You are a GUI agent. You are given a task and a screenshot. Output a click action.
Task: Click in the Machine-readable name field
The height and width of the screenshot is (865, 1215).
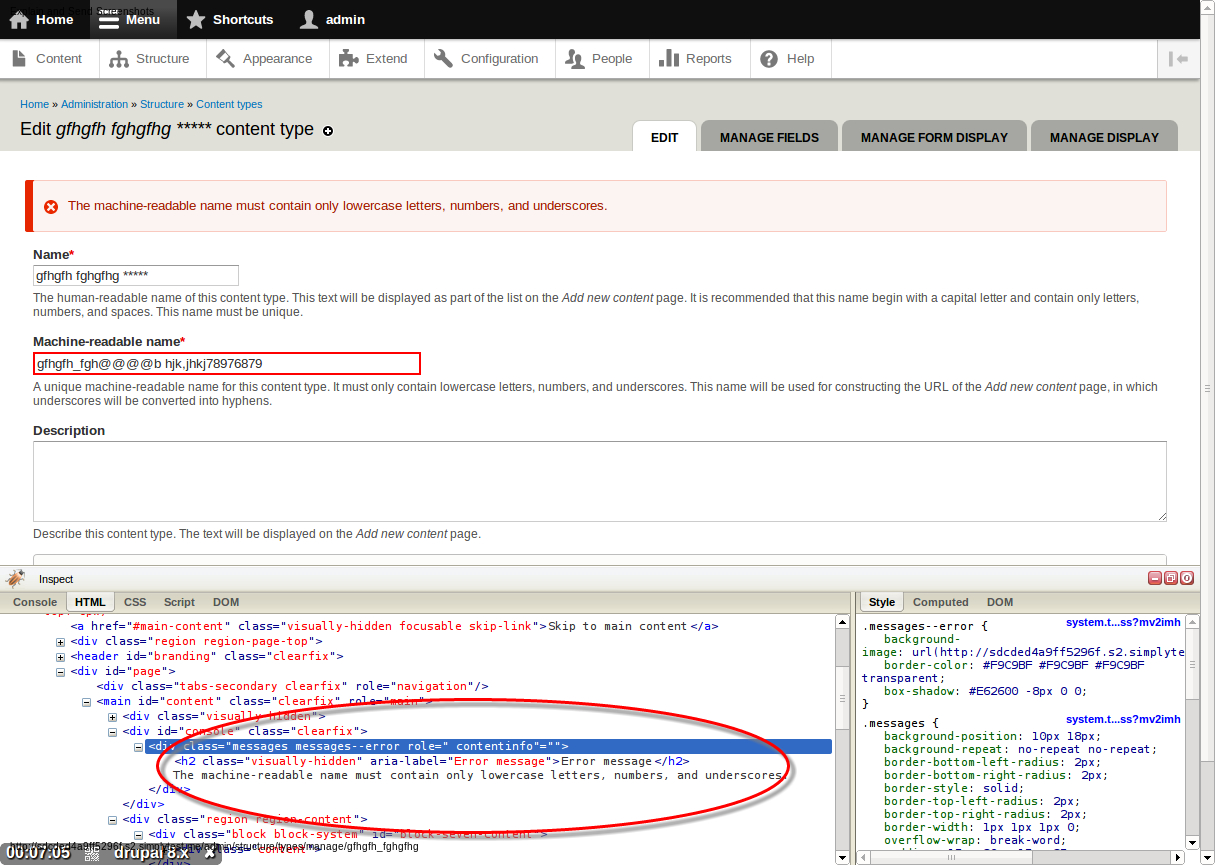226,364
